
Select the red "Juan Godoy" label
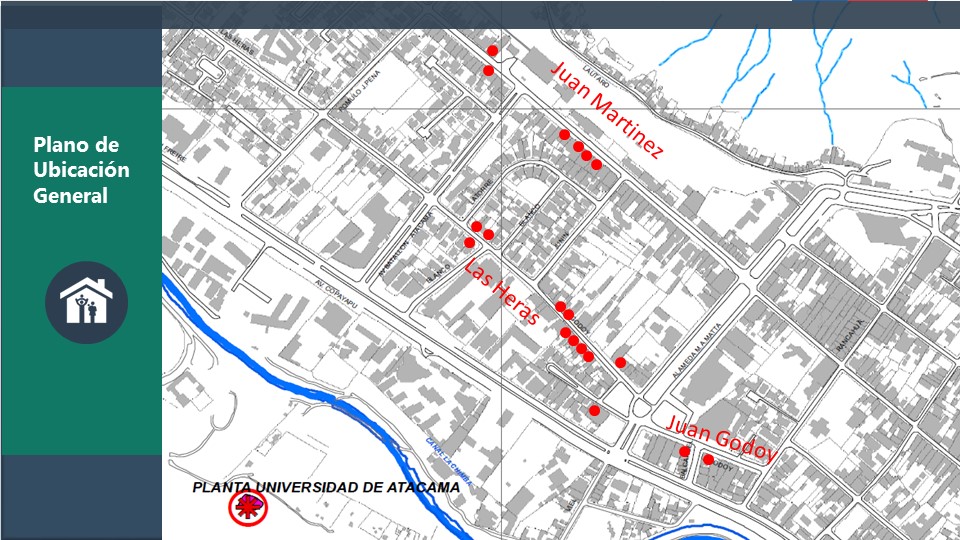(x=720, y=438)
